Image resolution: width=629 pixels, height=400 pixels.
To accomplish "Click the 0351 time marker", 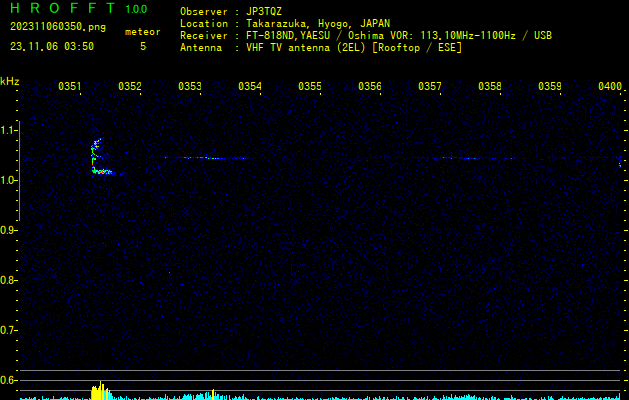I will pos(70,87).
